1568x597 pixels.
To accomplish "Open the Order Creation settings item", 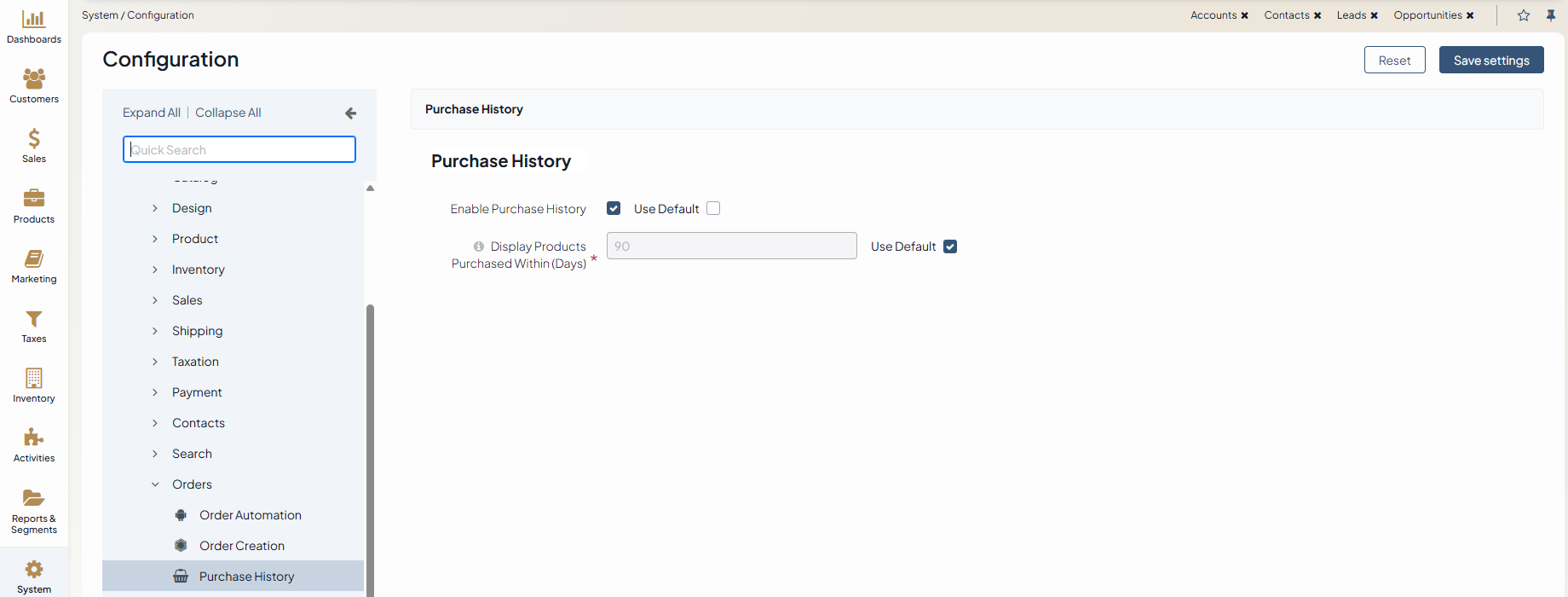I will coord(241,546).
